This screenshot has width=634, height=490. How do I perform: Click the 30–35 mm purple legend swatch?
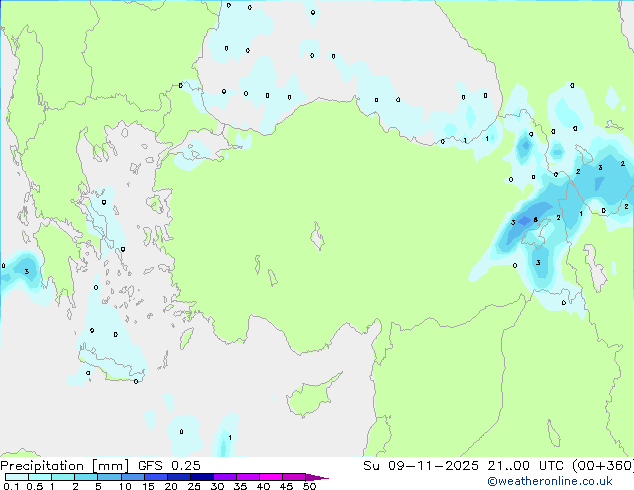[224, 477]
